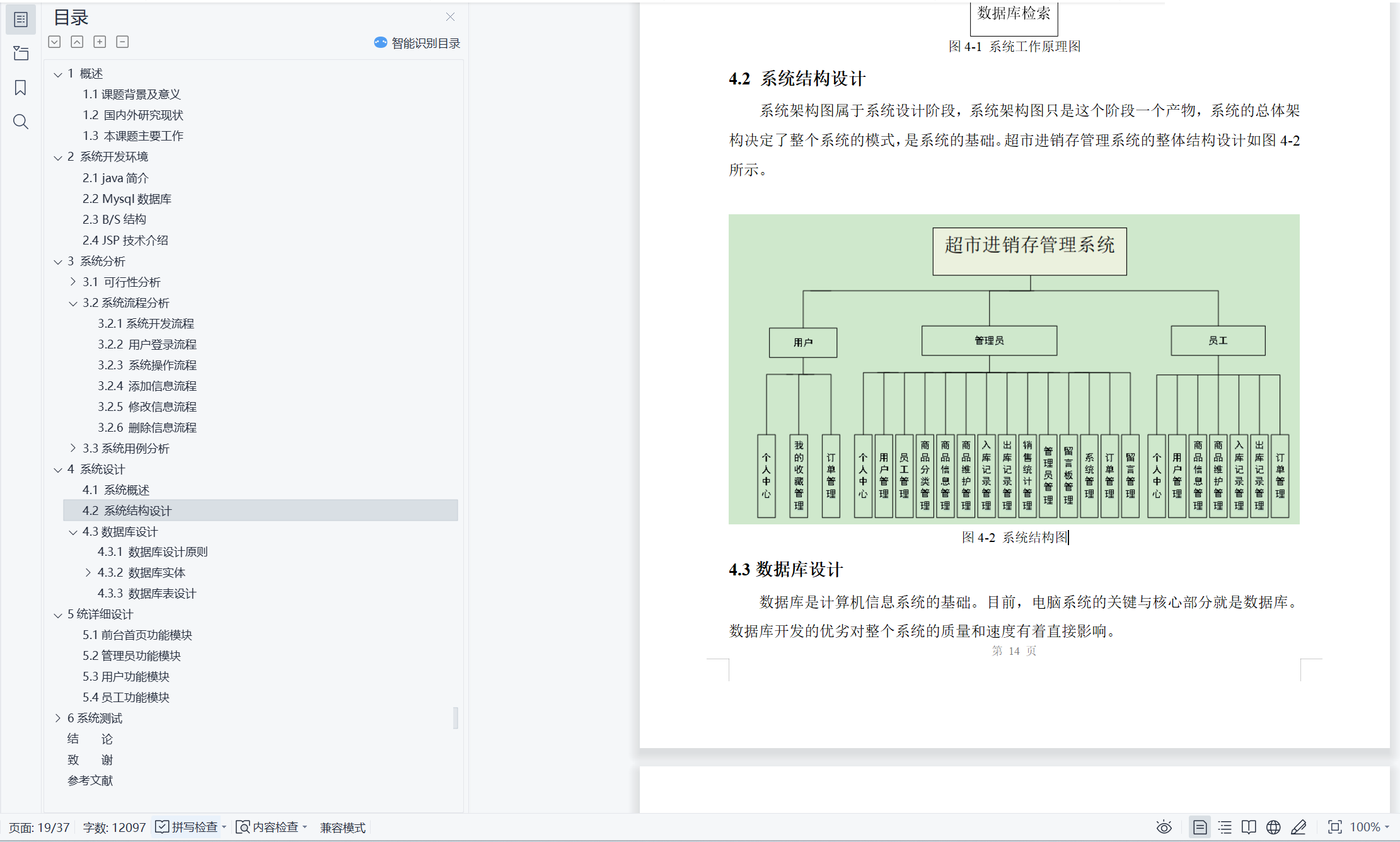
Task: Switch to outline view in status bar
Action: (1225, 827)
